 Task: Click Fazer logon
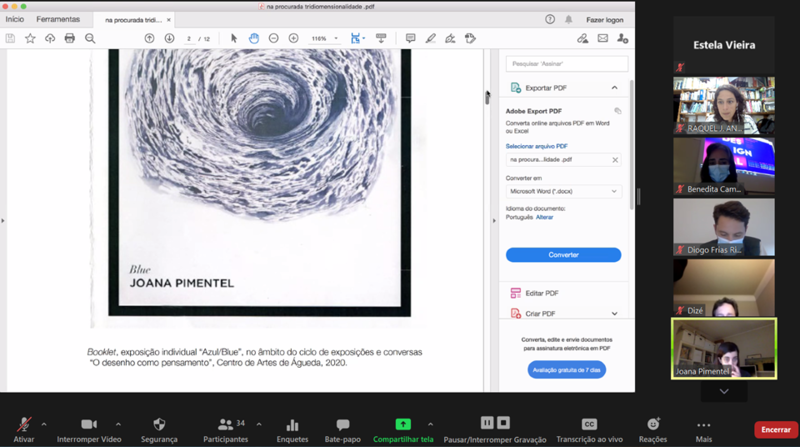tap(605, 20)
